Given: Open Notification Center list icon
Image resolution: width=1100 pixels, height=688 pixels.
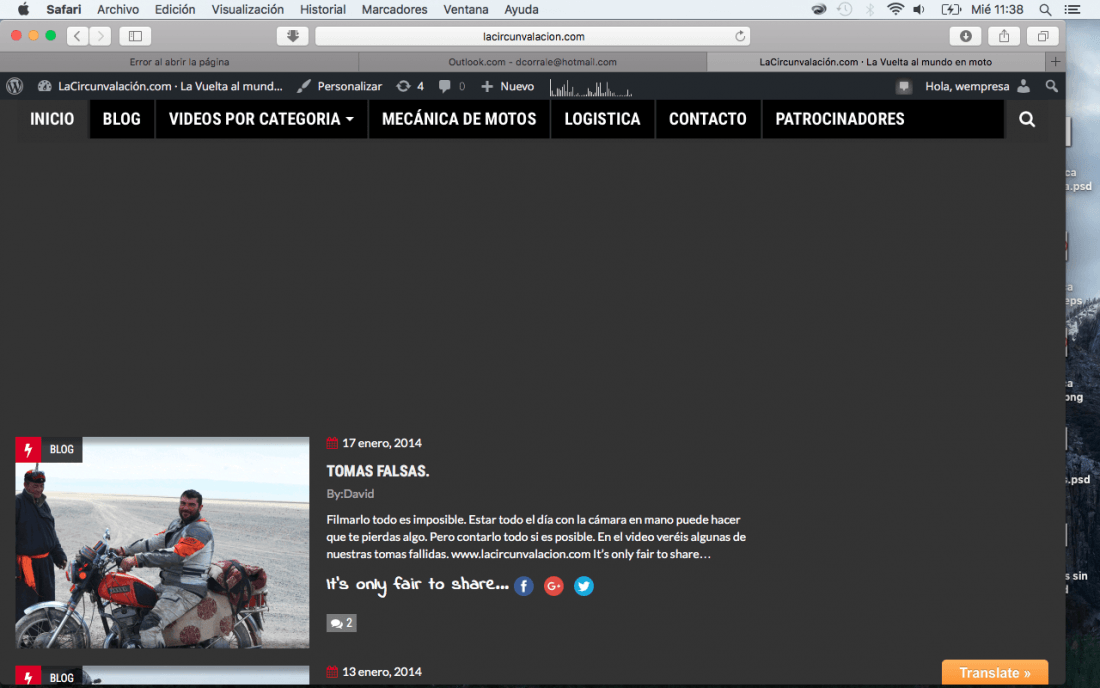Looking at the screenshot, I should [x=1072, y=10].
